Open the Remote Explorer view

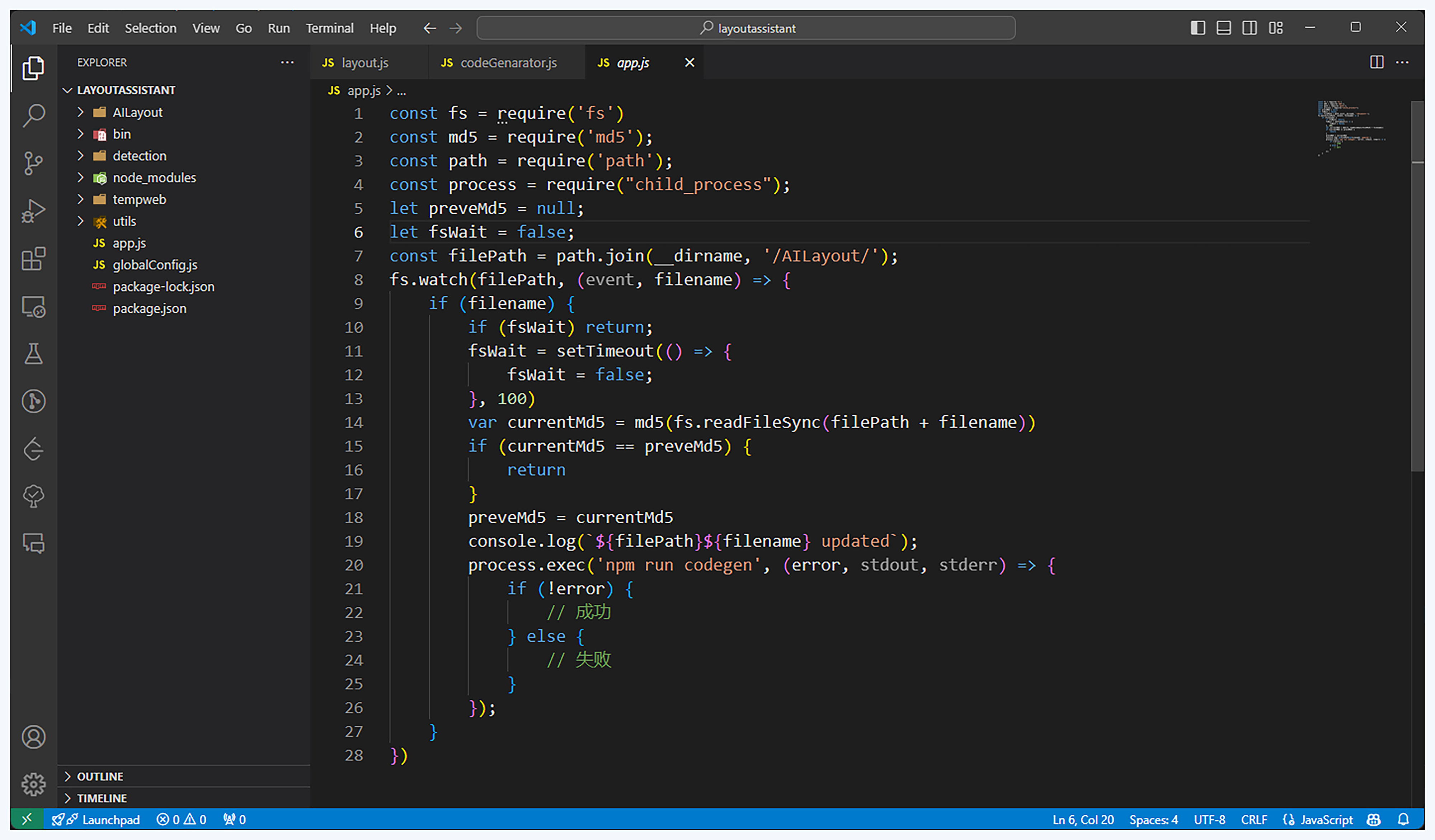pos(33,307)
